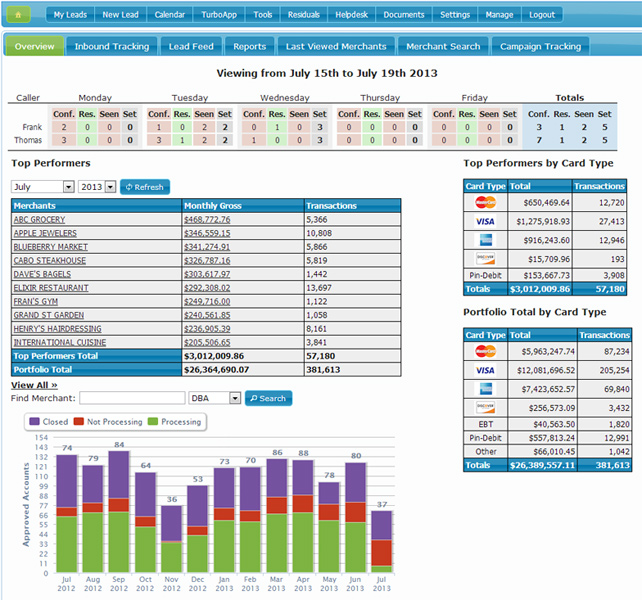Viewport: 642px width, 600px height.
Task: Open FRAN'S GYM merchant link
Action: pyautogui.click(x=36, y=301)
